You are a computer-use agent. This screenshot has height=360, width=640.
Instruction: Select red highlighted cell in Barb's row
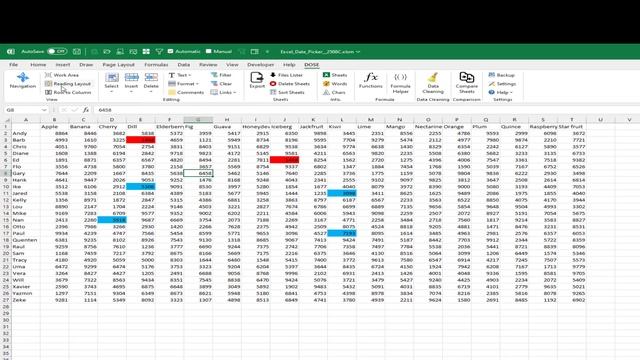coord(140,140)
